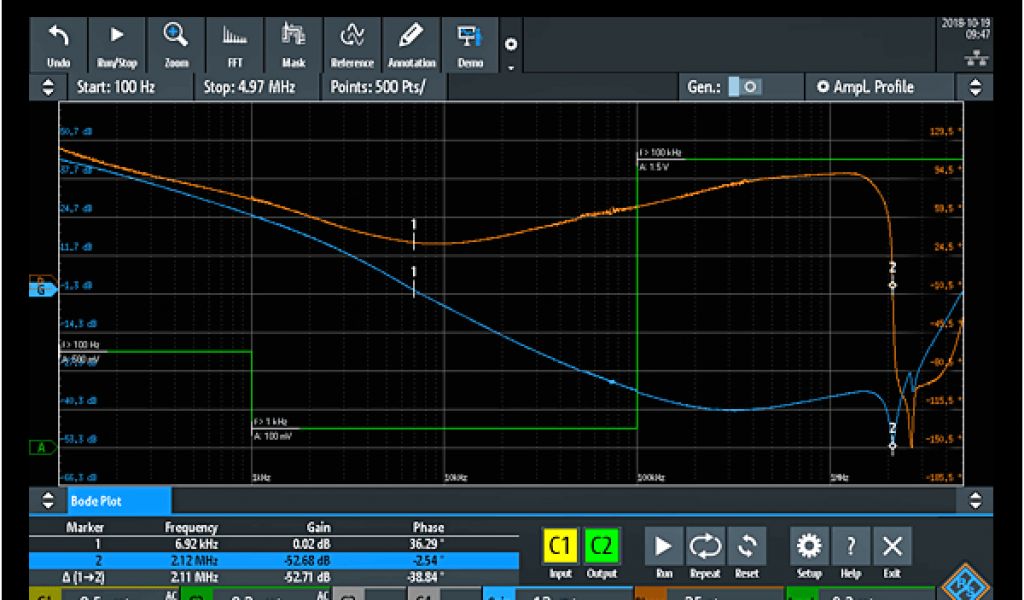Activate the Annotation pencil tool
This screenshot has height=600, width=1024.
click(411, 45)
